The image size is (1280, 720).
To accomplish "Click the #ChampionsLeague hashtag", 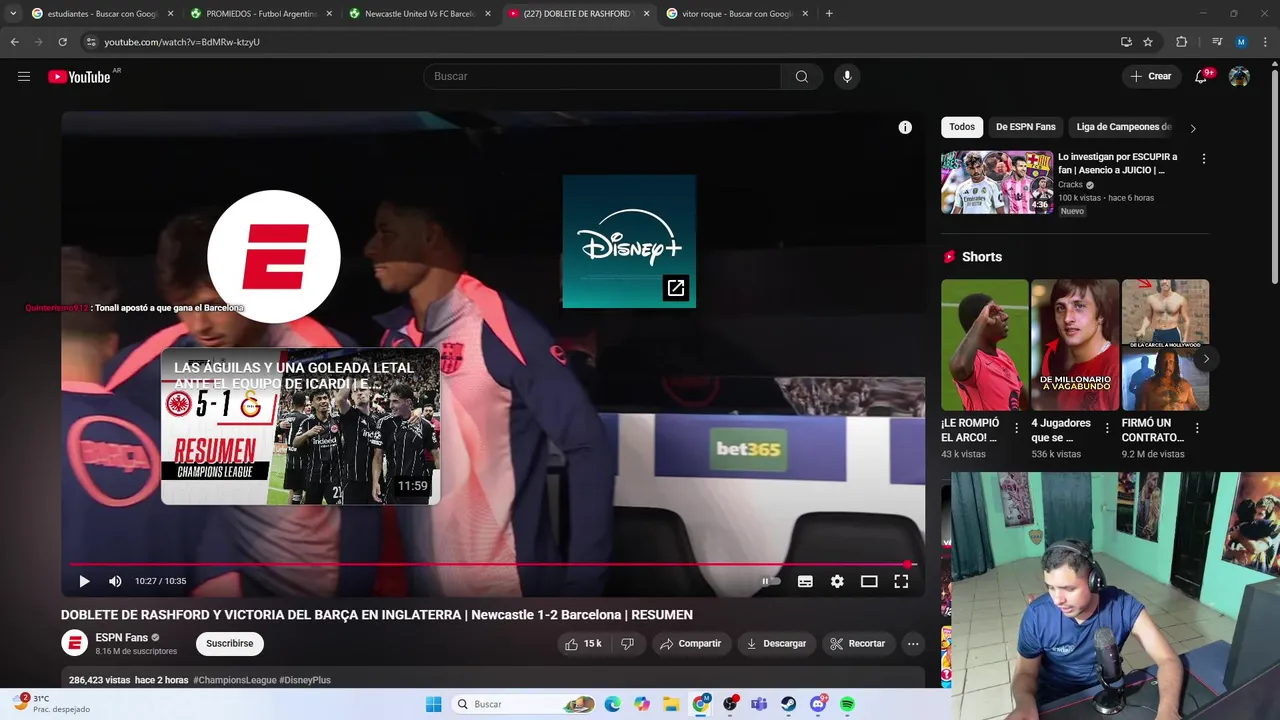I will (x=235, y=680).
